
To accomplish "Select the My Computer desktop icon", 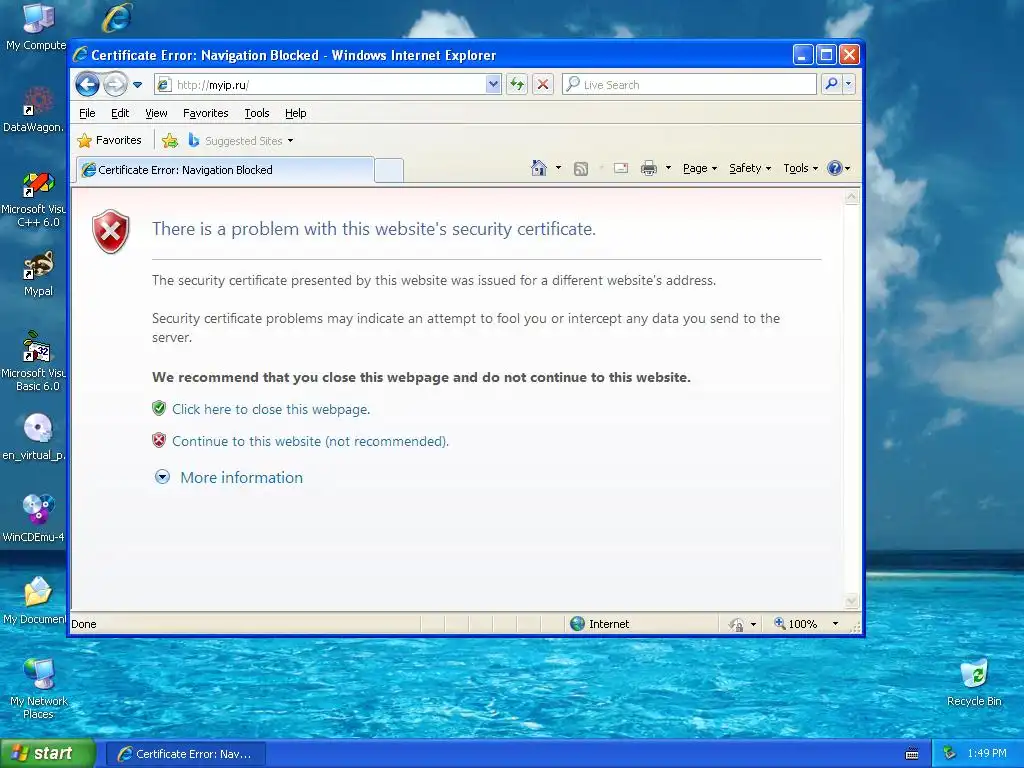I will point(36,27).
